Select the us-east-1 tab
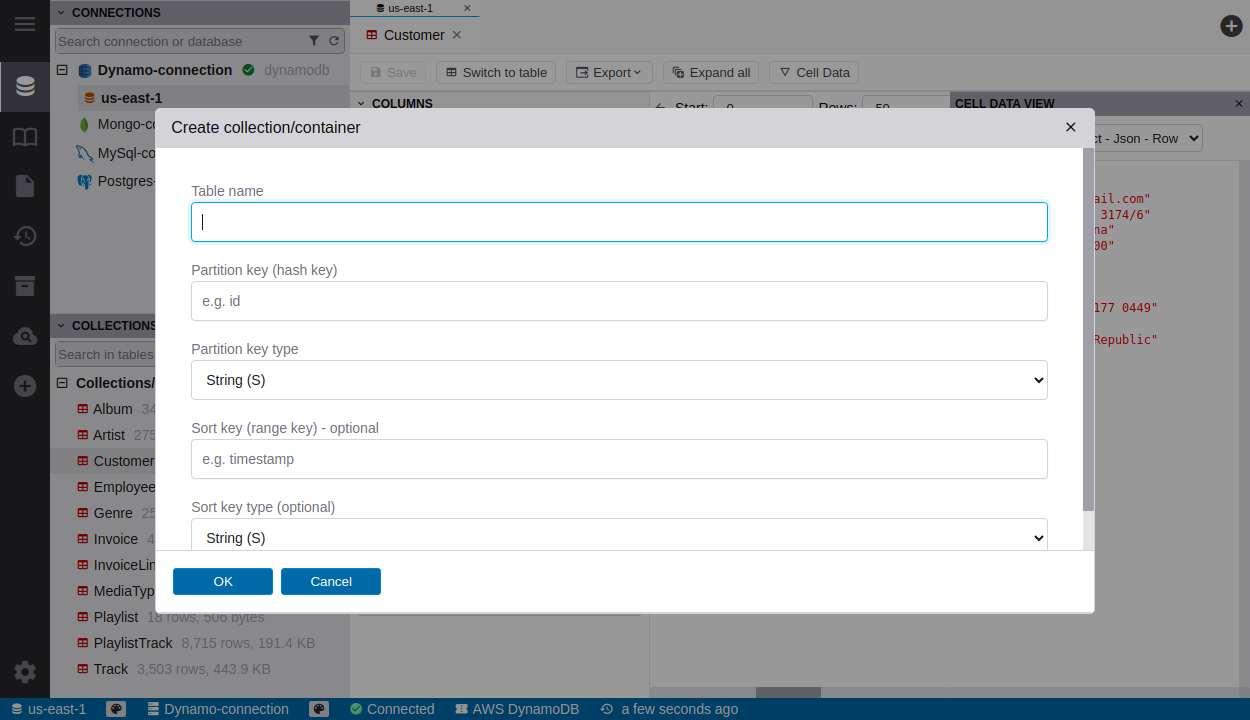 click(410, 8)
